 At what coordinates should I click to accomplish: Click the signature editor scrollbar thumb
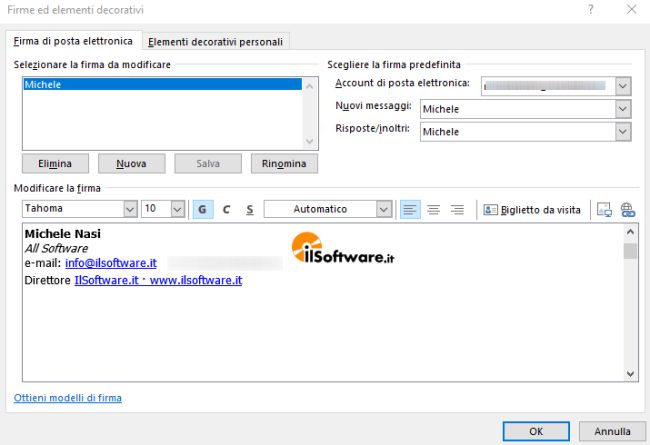[630, 251]
